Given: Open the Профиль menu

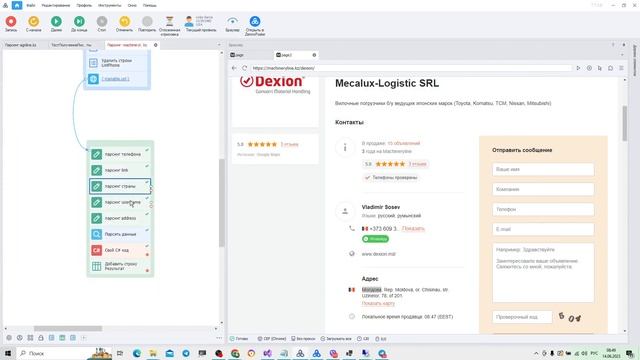Looking at the screenshot, I should point(84,6).
